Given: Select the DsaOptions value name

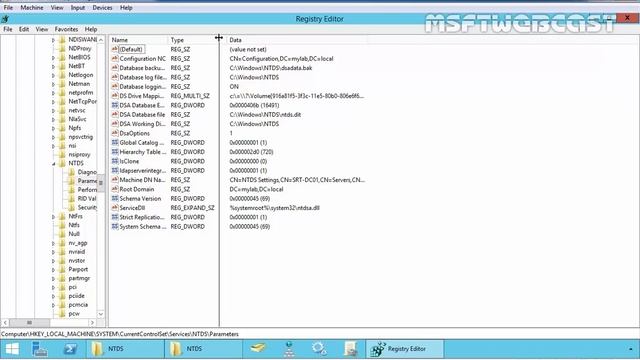Looking at the screenshot, I should click(x=134, y=133).
